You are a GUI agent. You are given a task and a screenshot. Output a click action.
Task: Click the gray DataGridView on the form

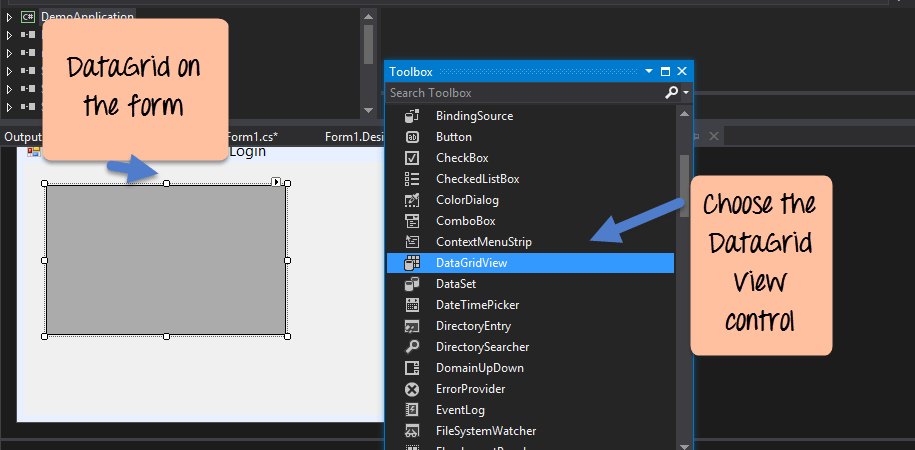[x=166, y=260]
